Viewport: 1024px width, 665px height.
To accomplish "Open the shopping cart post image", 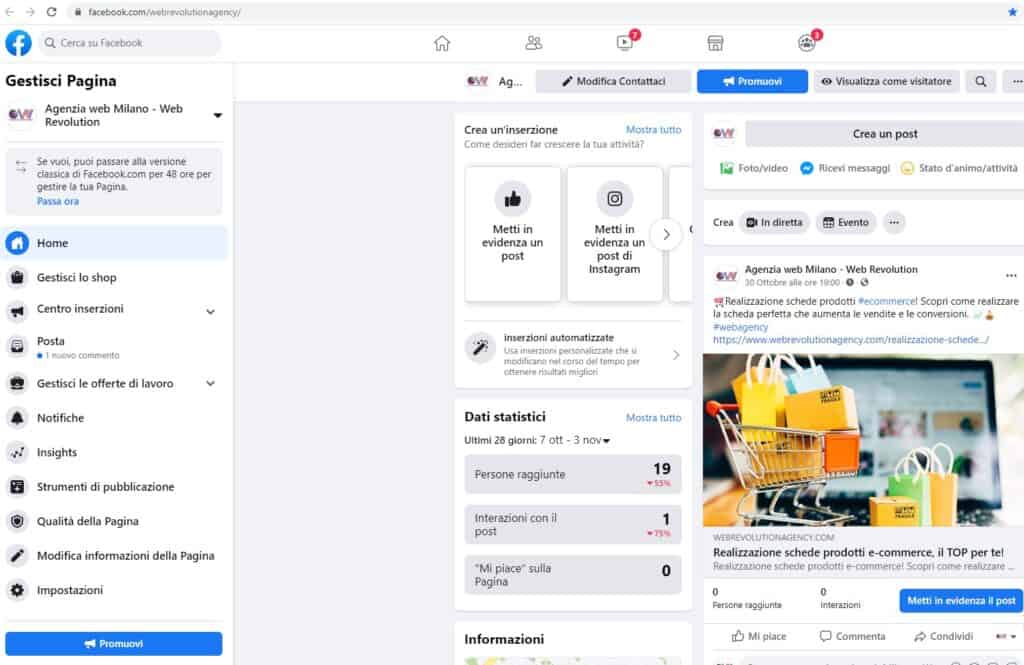I will 863,440.
